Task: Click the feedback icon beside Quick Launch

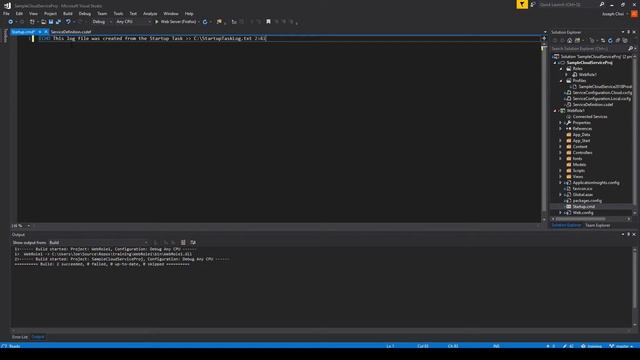Action: [x=533, y=4]
